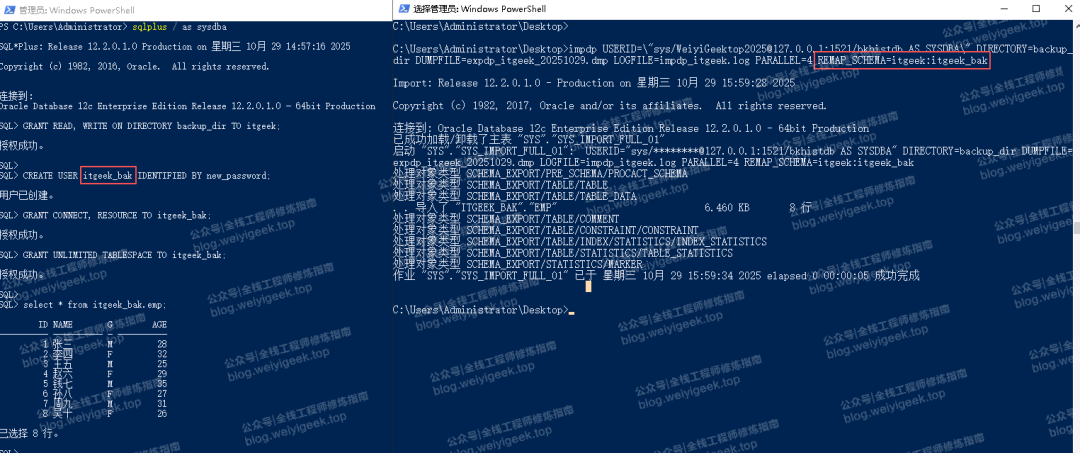The image size is (1080, 453).
Task: Click 'Copyright (c) 1982, 2017, Oracle and/or its affiliates' line
Action: coord(610,106)
